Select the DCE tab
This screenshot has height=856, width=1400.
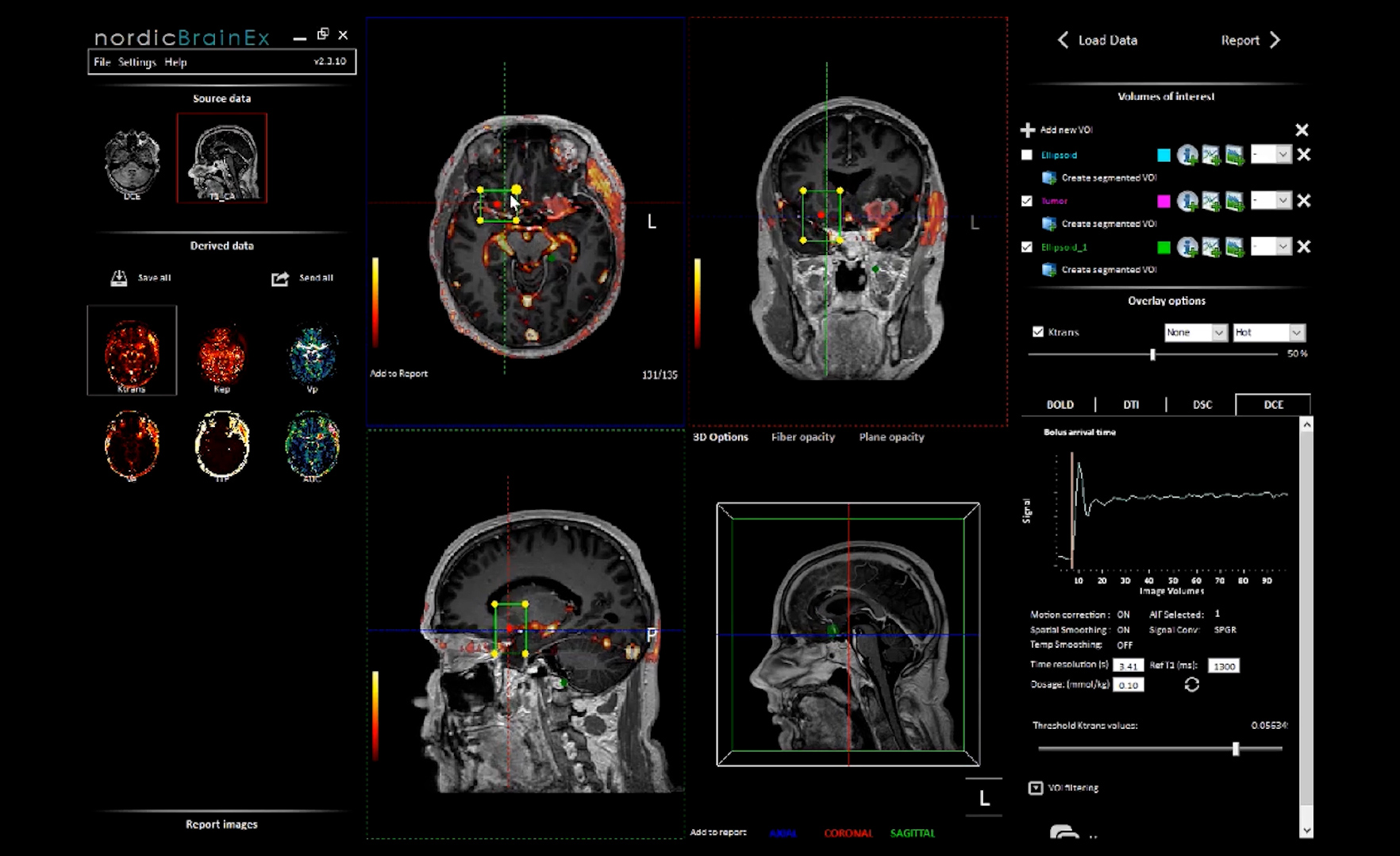(x=1273, y=405)
